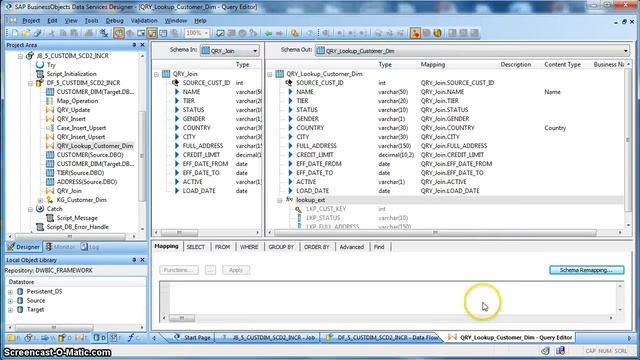Toggle the Local Object Library toolbar icon
Viewport: 640px width, 360px height.
pos(119,33)
